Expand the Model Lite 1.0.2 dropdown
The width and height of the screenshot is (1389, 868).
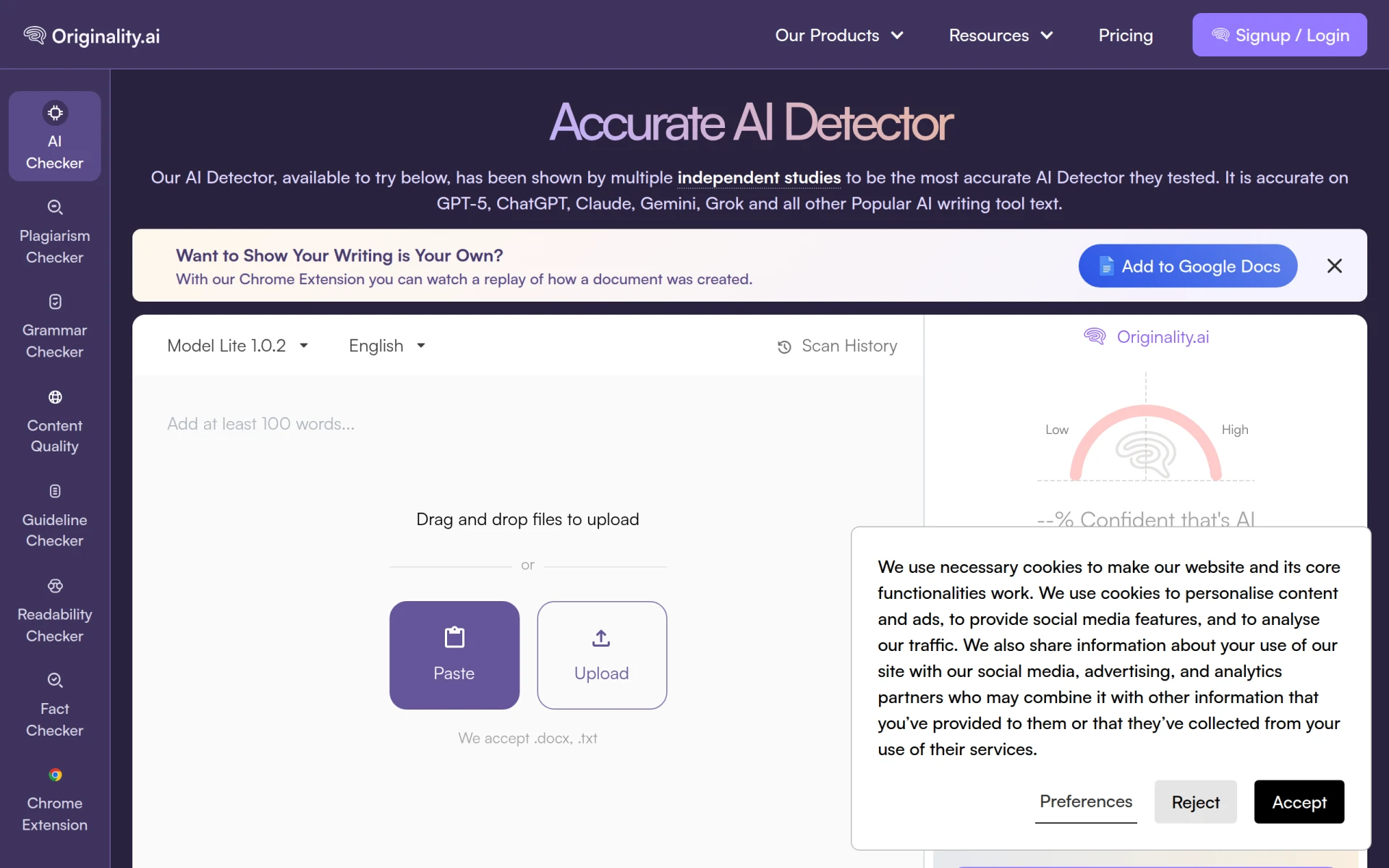pos(238,346)
